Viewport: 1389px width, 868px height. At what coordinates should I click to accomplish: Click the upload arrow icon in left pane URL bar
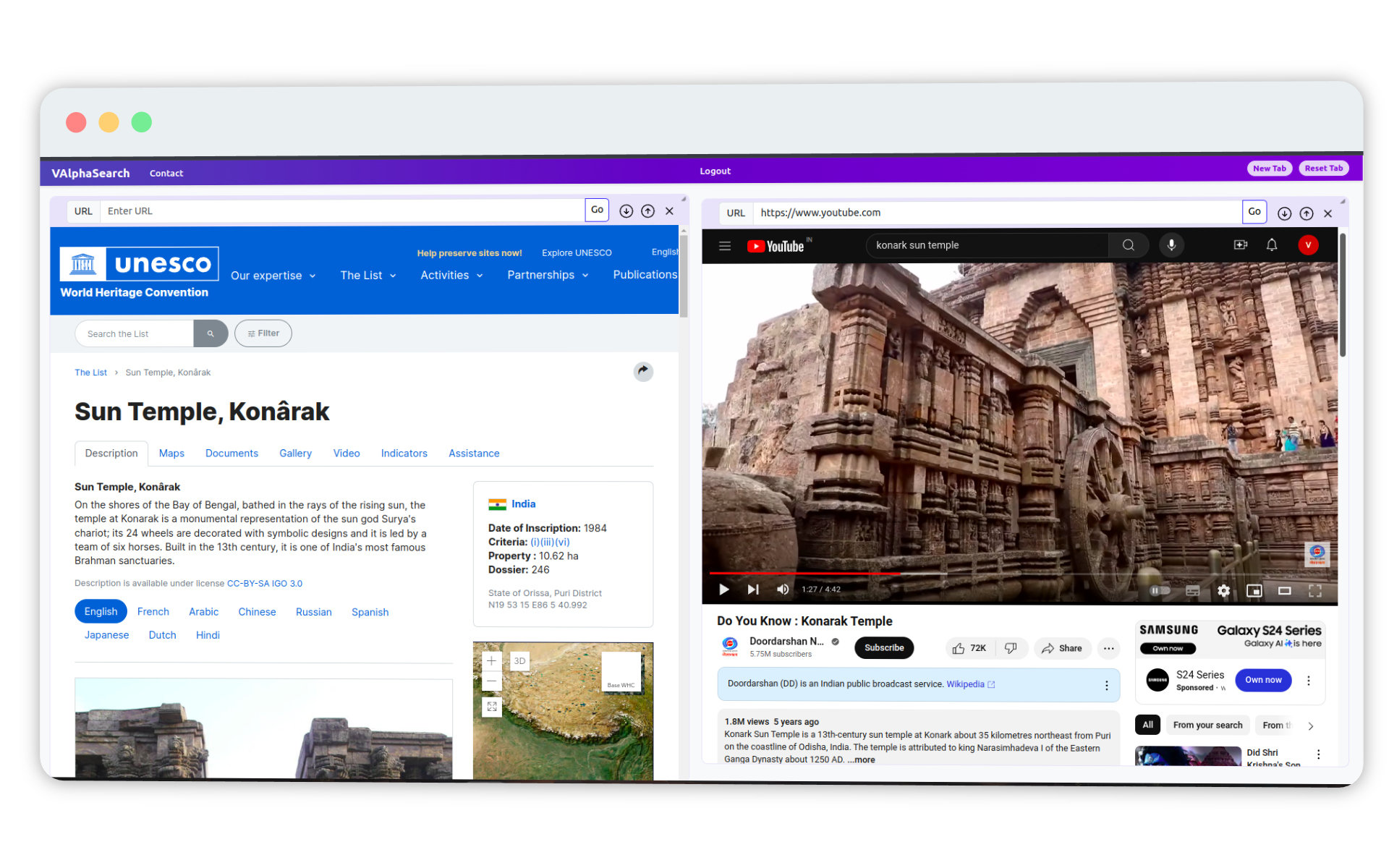coord(647,211)
